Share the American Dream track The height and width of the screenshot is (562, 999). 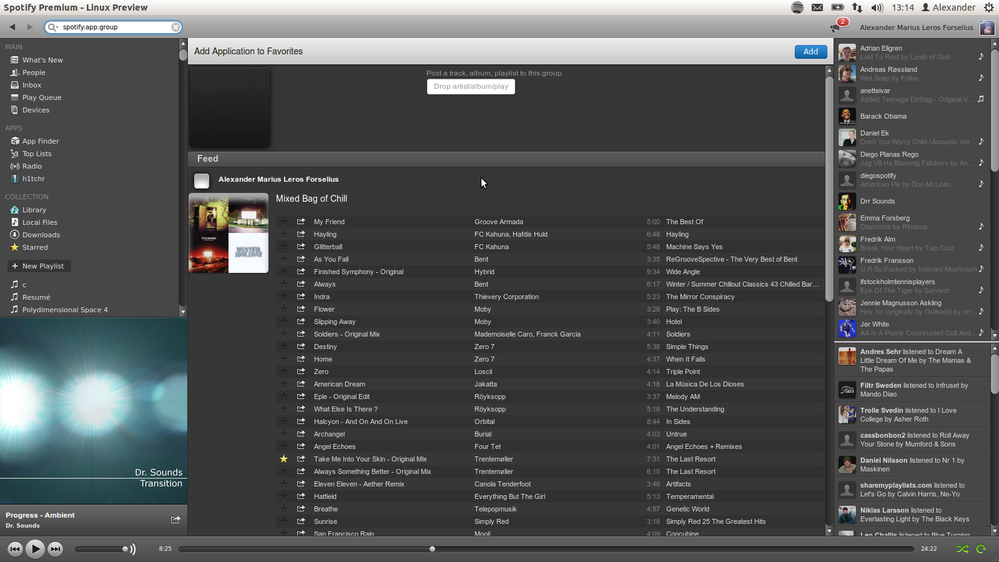pyautogui.click(x=301, y=384)
